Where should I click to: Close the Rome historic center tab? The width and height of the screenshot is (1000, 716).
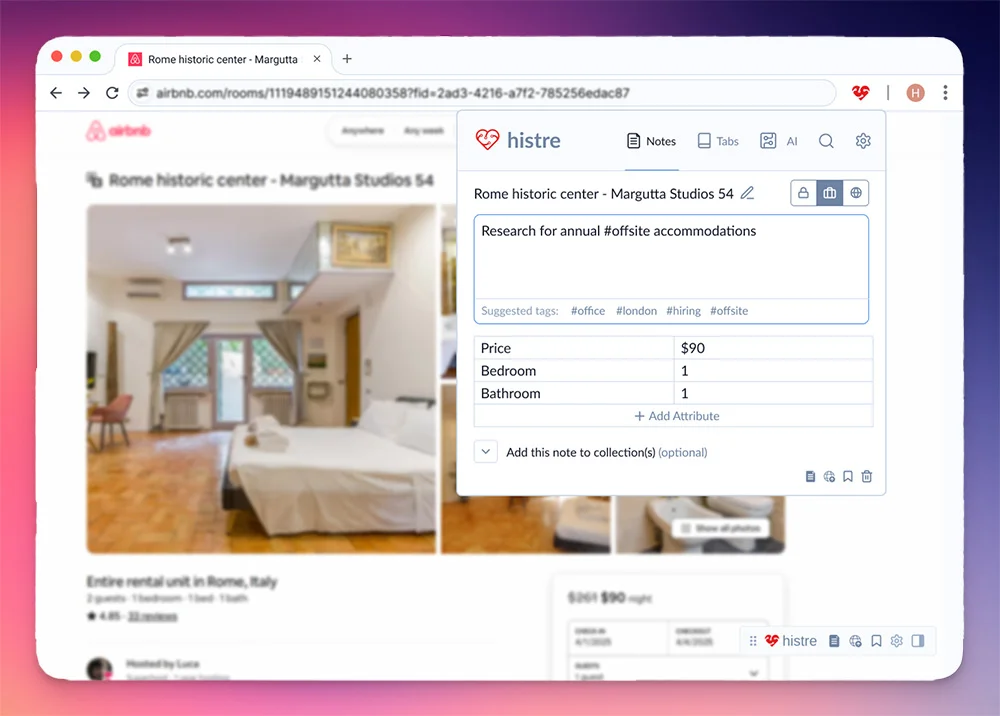pos(317,59)
